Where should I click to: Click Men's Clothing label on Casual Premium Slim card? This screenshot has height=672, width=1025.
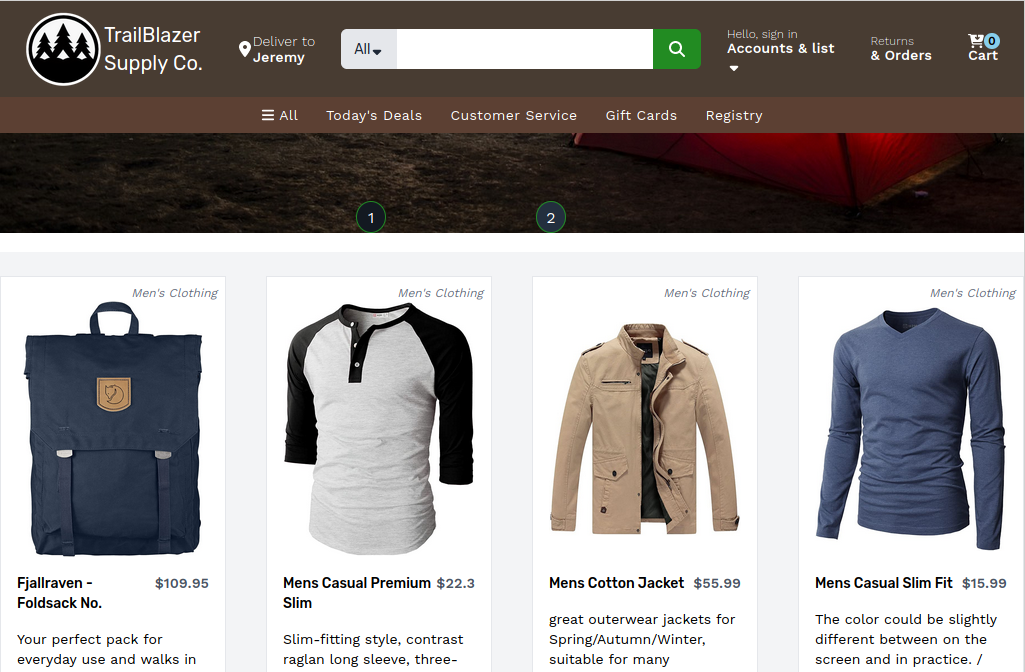coord(441,293)
